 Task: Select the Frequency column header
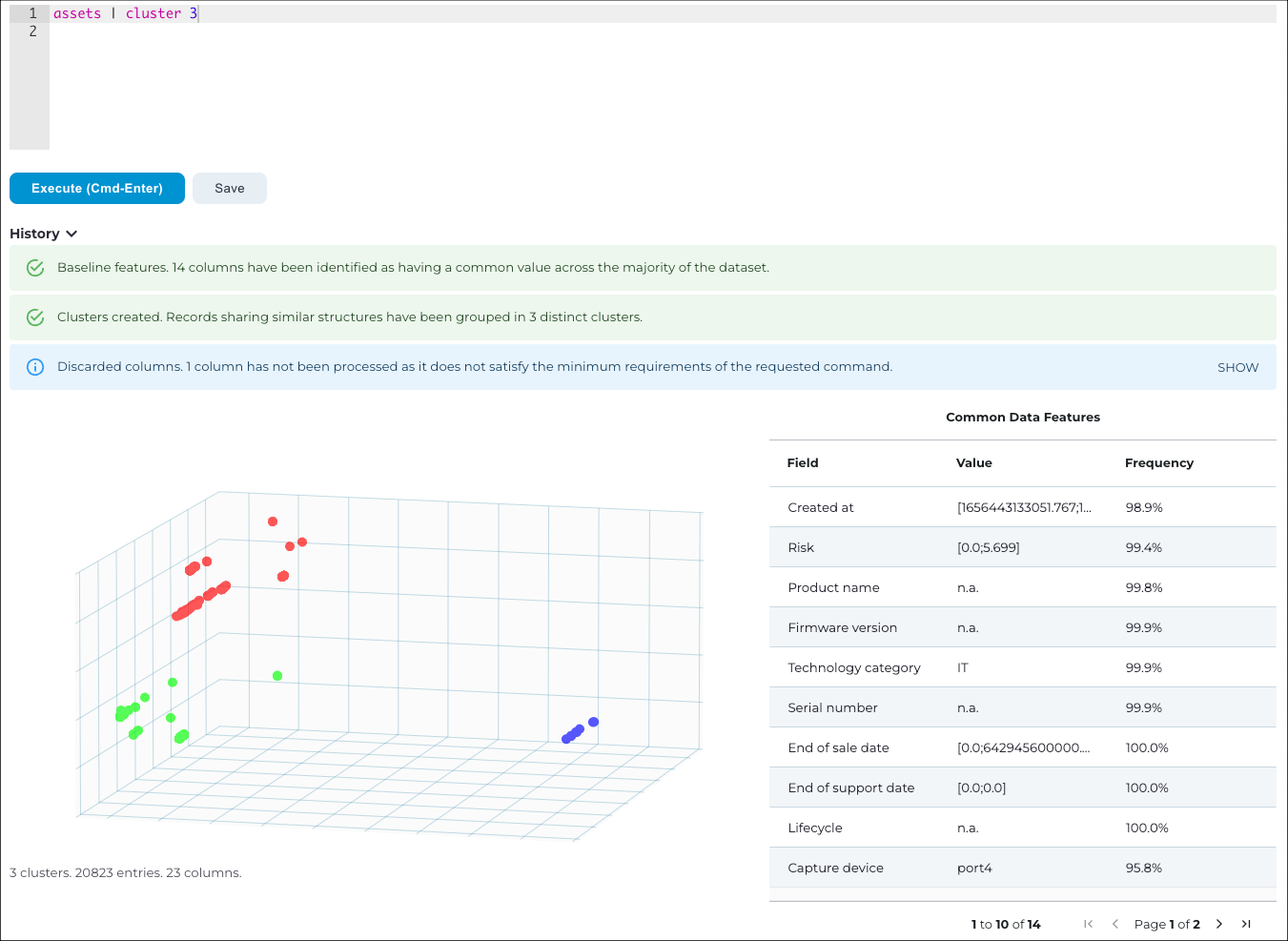coord(1159,462)
